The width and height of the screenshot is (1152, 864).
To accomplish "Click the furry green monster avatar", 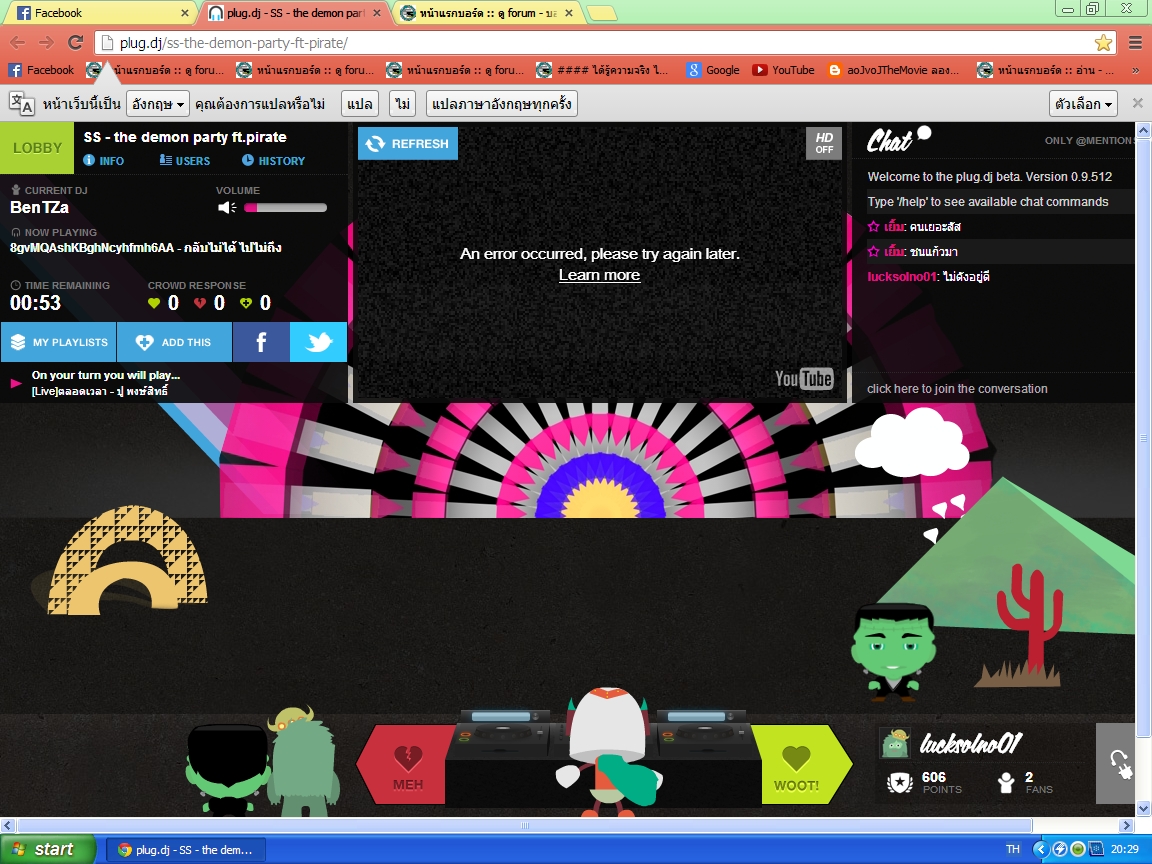I will [303, 762].
